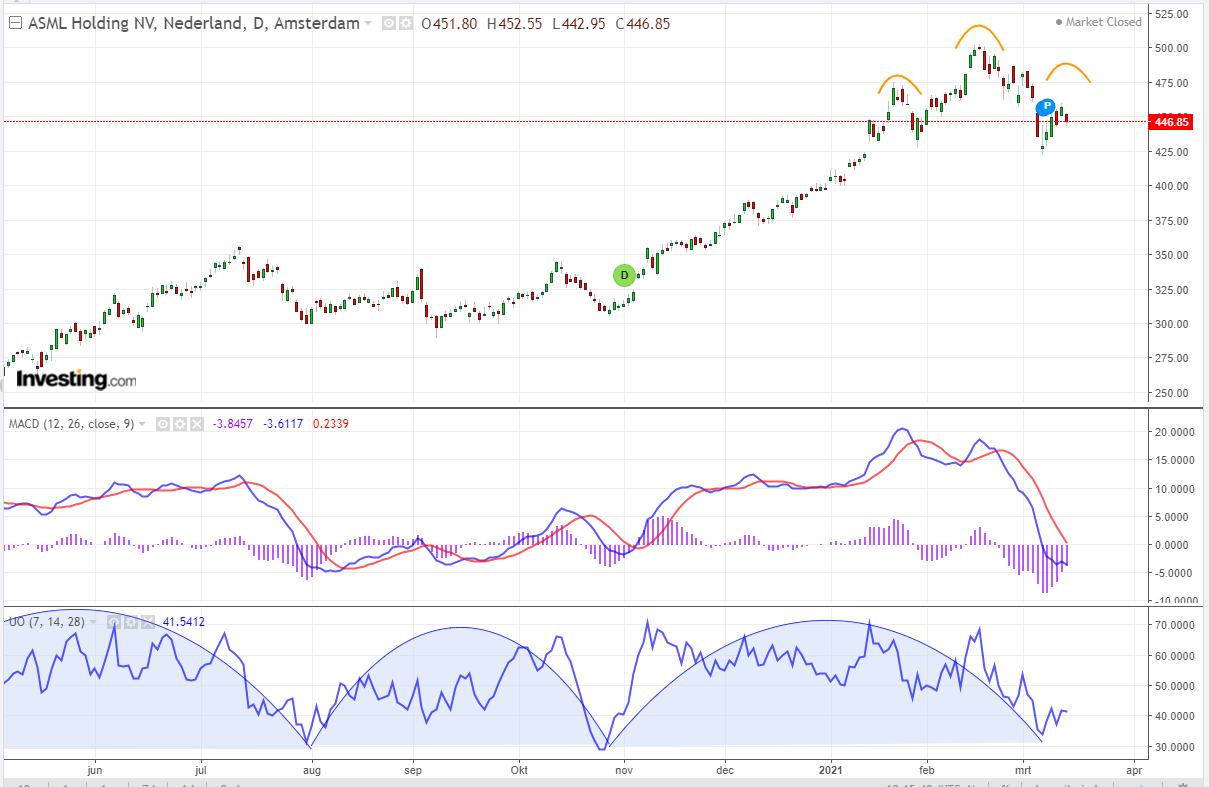Click the aug label on time axis
Image resolution: width=1209 pixels, height=787 pixels.
[311, 771]
